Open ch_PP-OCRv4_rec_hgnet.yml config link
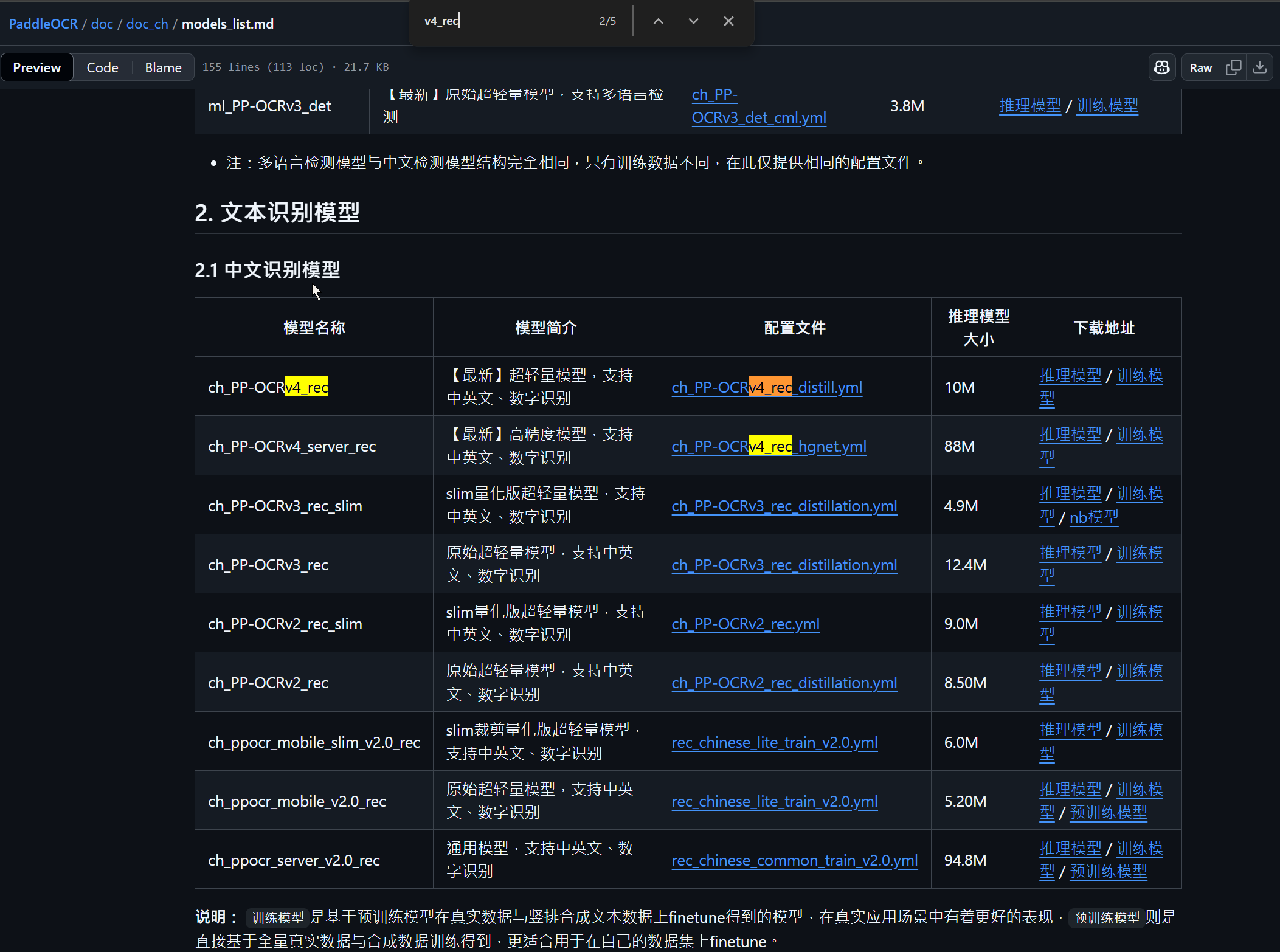Screen dimensions: 1280x952 click(x=769, y=446)
